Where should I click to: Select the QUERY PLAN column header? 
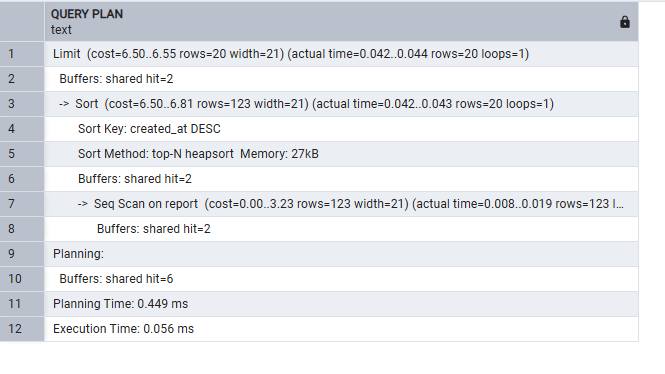tap(341, 22)
